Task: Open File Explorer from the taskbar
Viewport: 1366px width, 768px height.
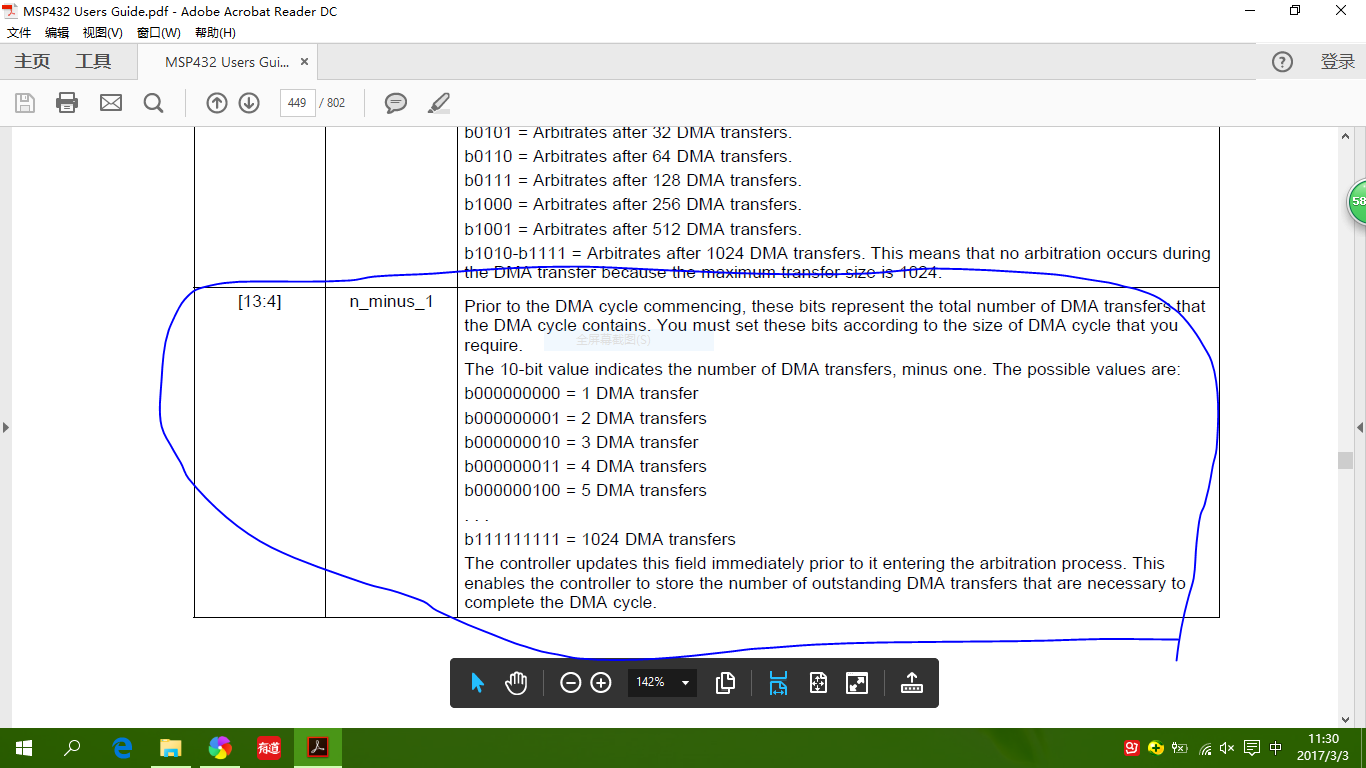Action: [171, 748]
